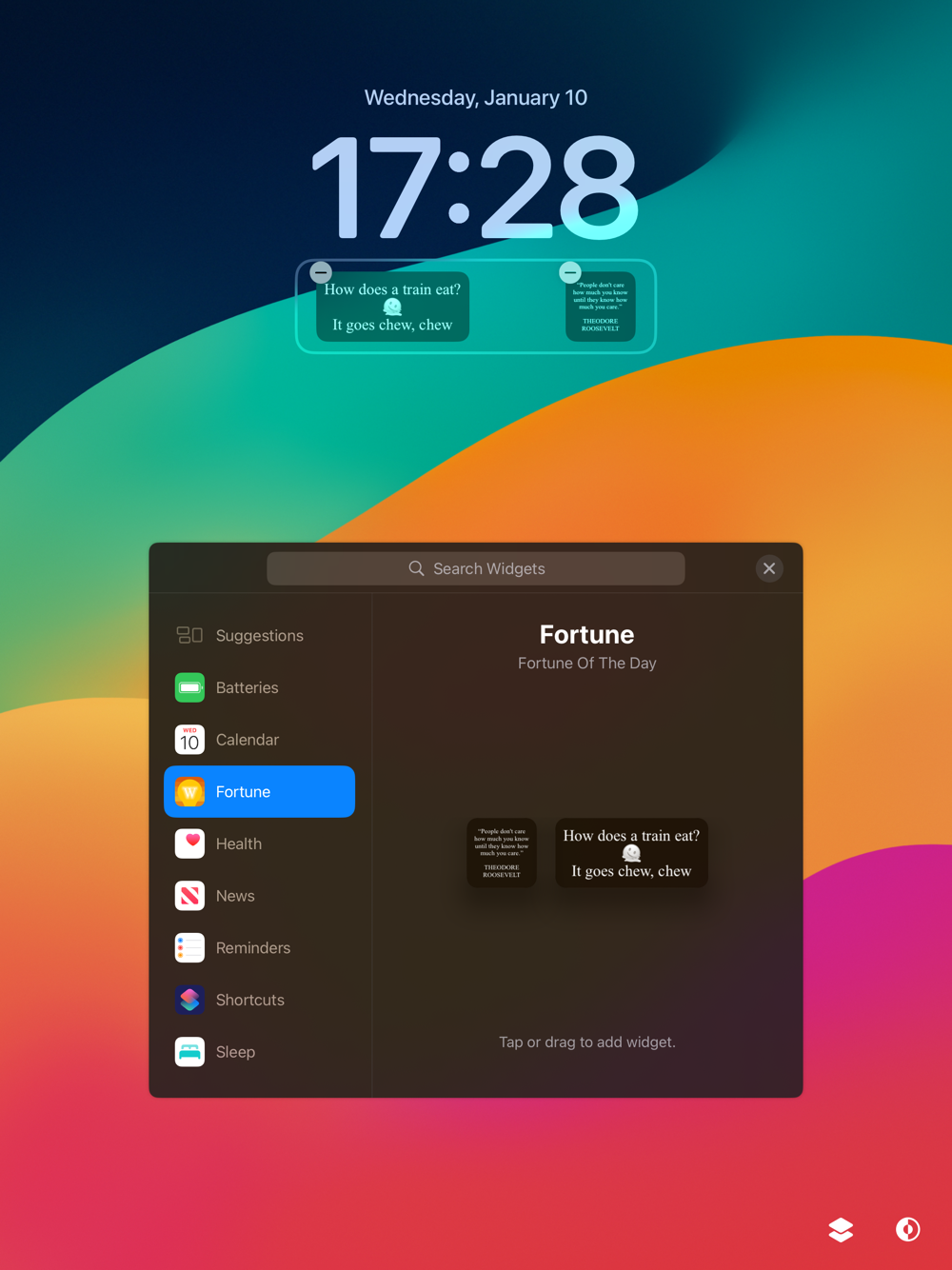
Task: Close the widget picker panel
Action: 769,568
